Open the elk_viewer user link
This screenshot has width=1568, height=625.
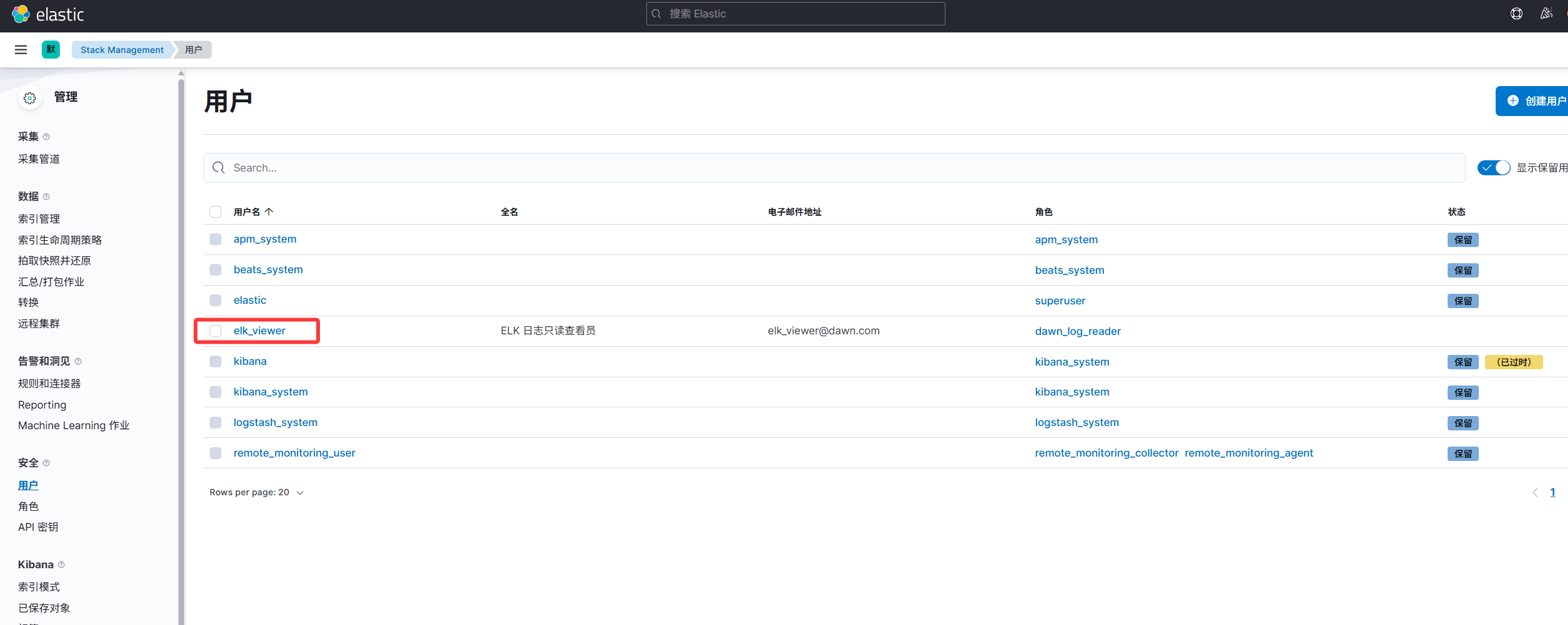click(259, 331)
